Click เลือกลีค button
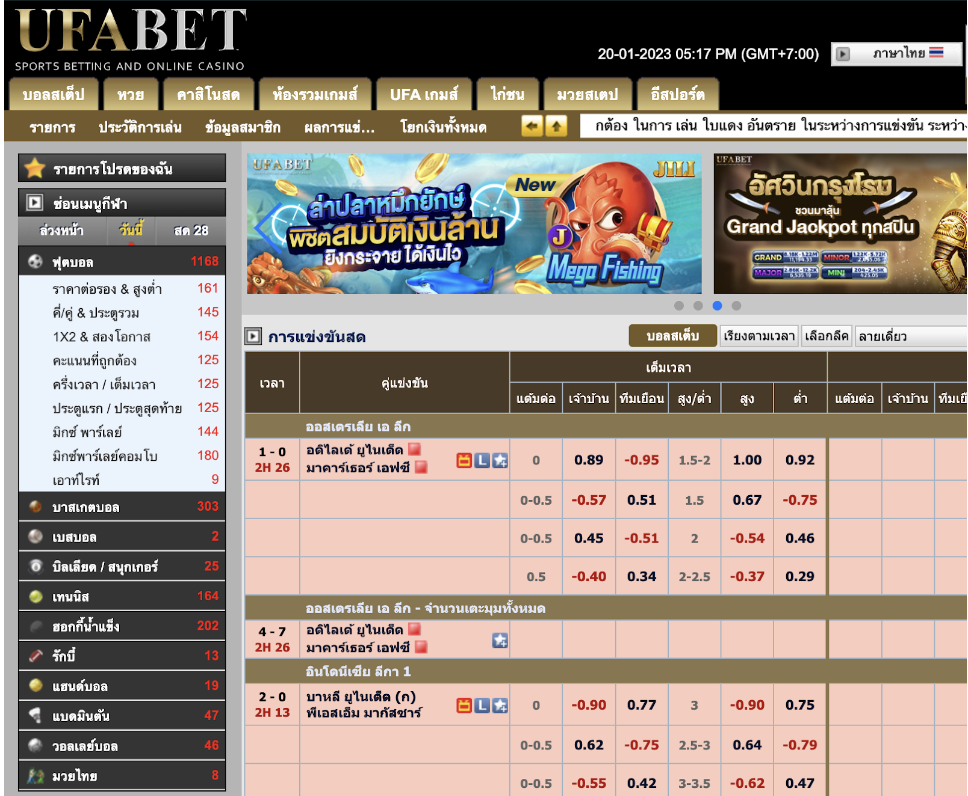The image size is (968, 796). [827, 336]
